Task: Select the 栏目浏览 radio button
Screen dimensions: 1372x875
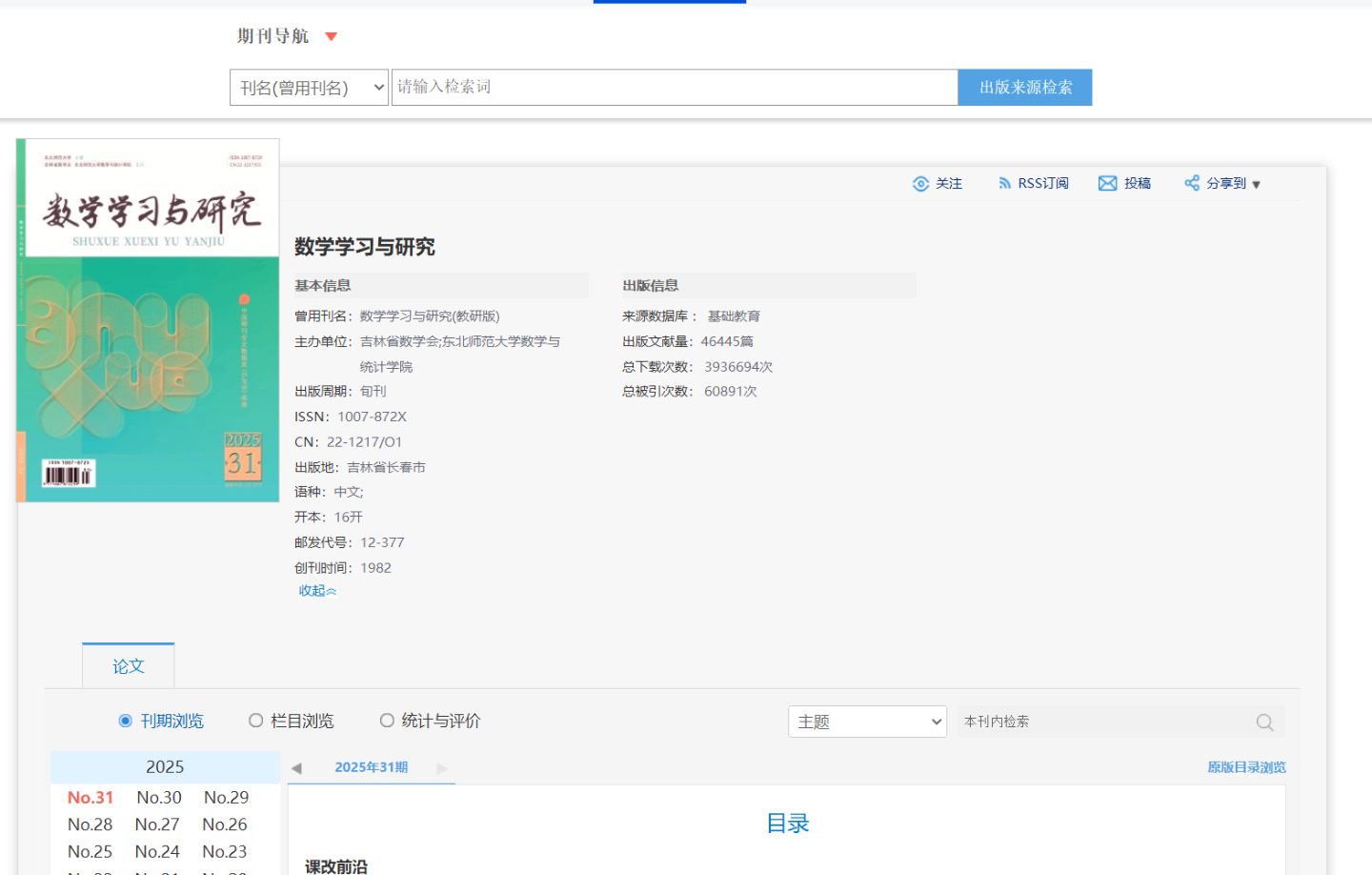Action: tap(255, 721)
